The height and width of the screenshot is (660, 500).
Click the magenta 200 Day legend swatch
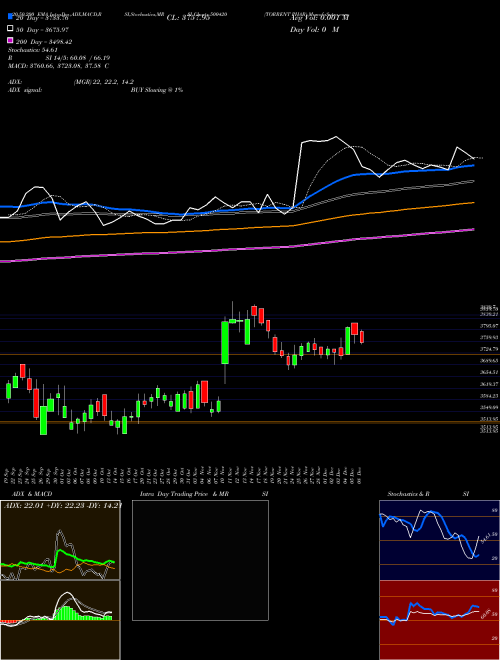click(x=11, y=40)
